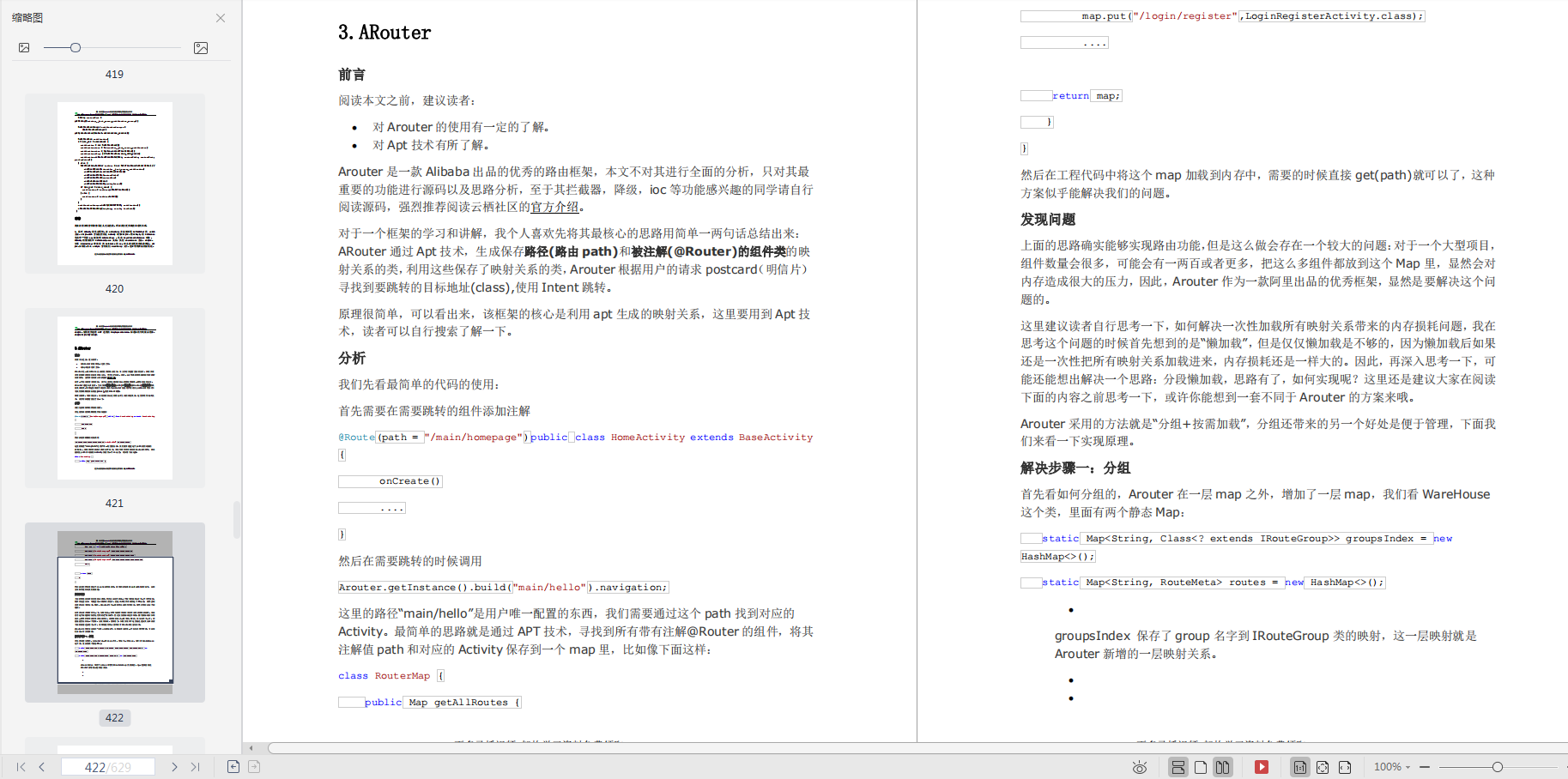The width and height of the screenshot is (1568, 779).
Task: Adjust the zoom slider handle
Action: tap(1498, 767)
